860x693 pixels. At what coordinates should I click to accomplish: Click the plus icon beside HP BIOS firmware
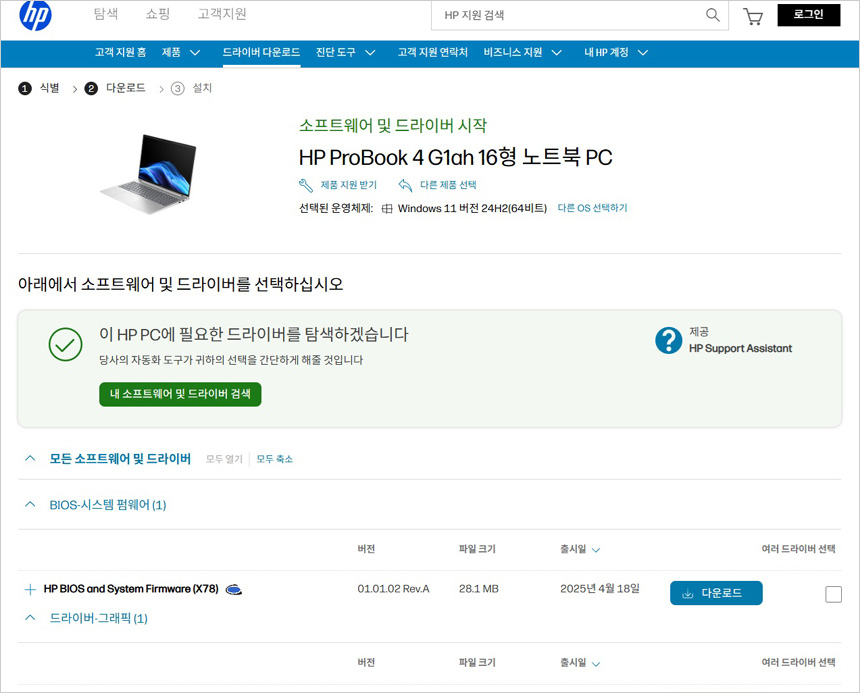point(30,590)
